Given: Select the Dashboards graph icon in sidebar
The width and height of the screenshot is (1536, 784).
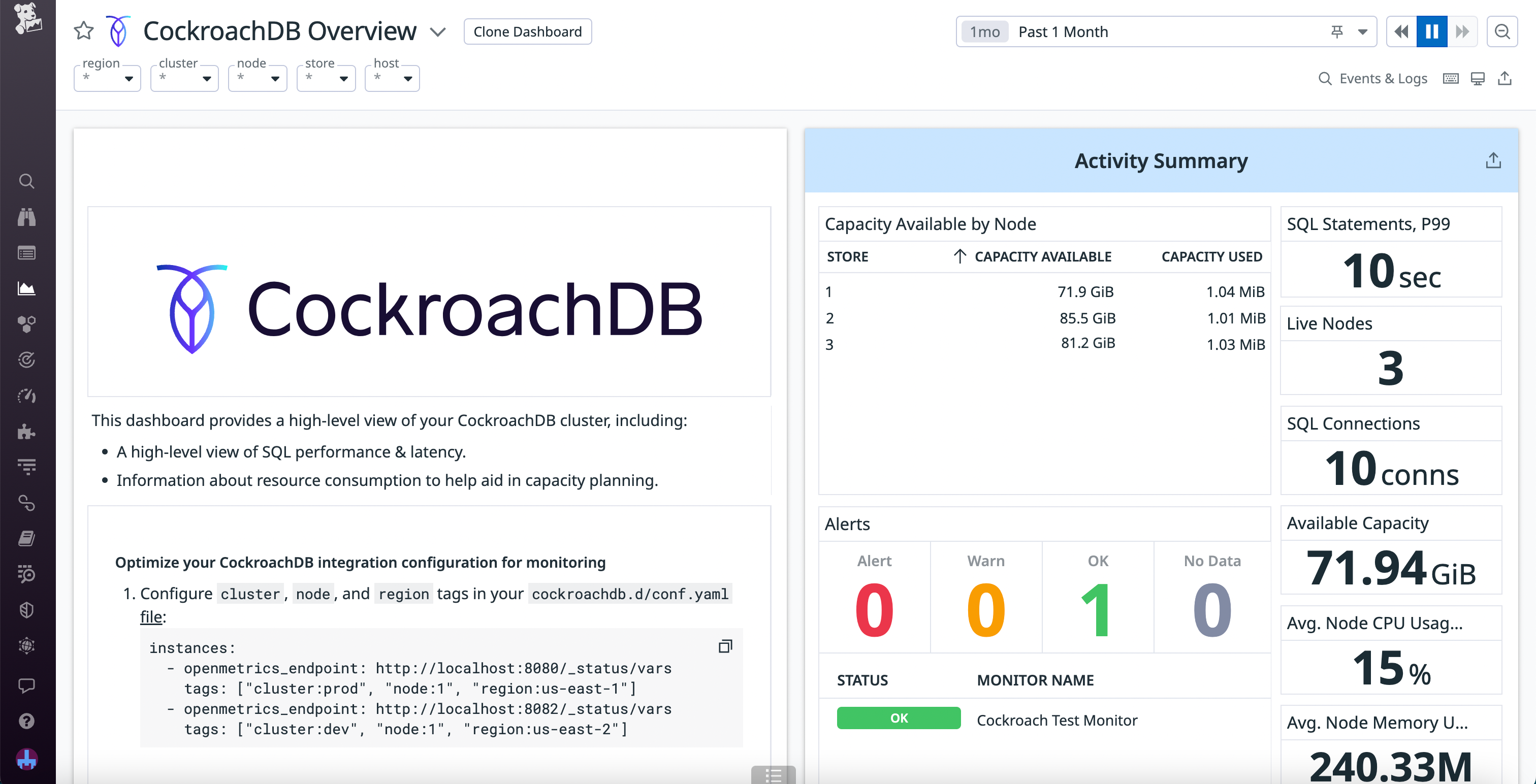Looking at the screenshot, I should (x=27, y=288).
